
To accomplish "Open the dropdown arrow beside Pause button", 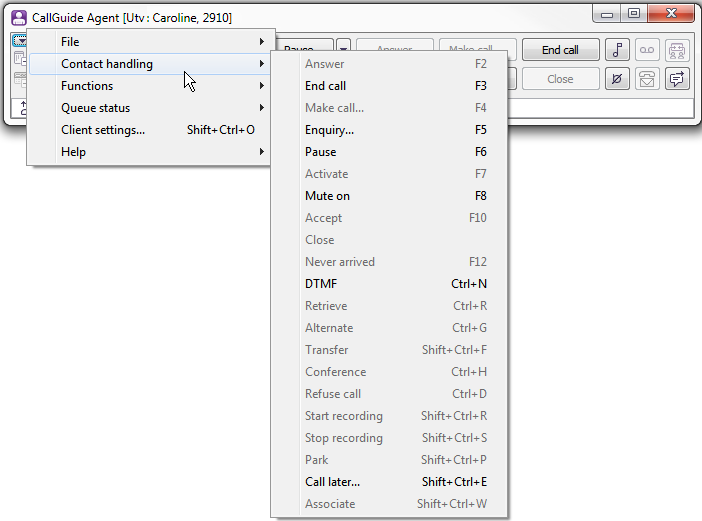I will 343,48.
